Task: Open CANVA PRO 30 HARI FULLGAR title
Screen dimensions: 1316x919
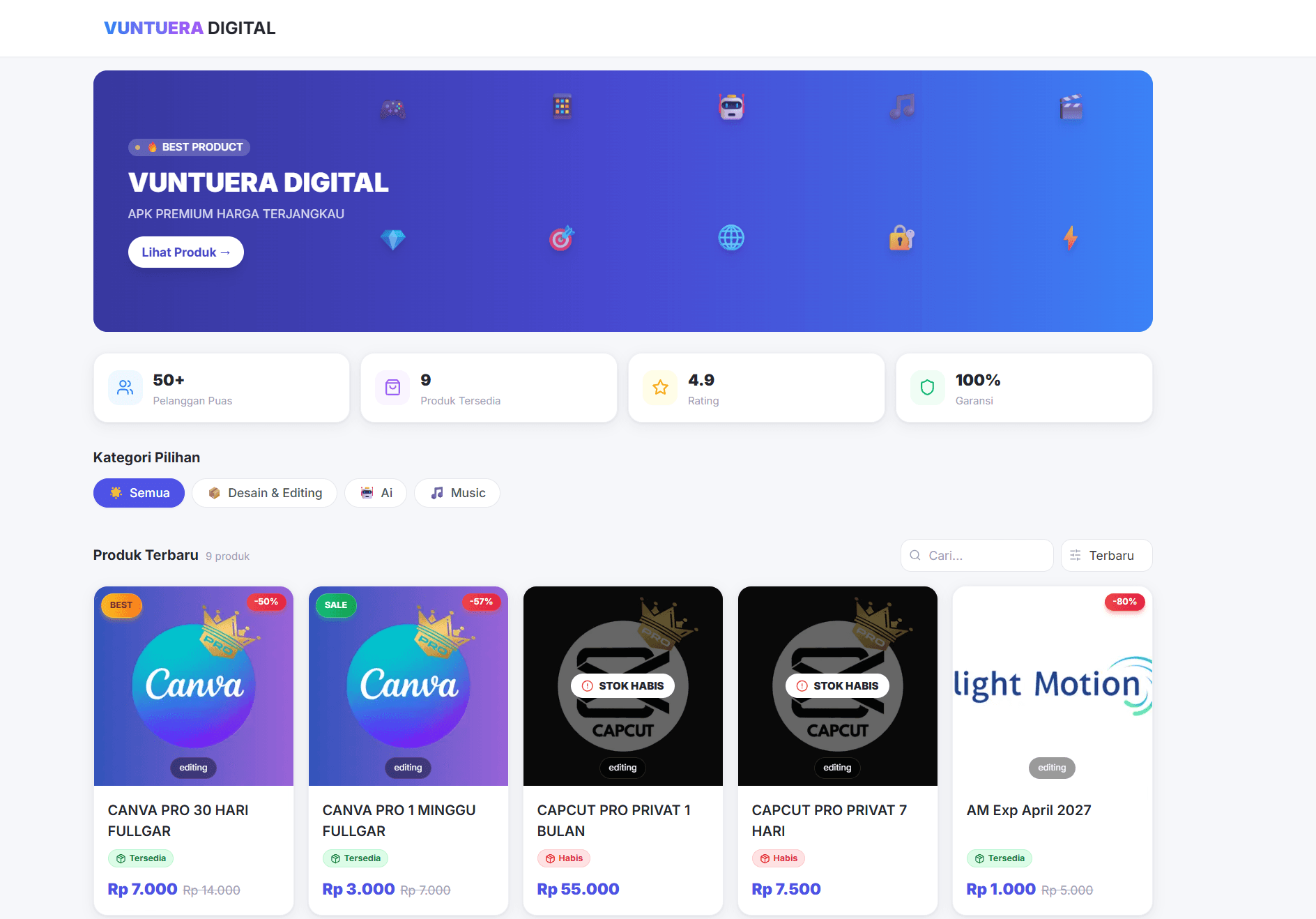Action: tap(178, 821)
